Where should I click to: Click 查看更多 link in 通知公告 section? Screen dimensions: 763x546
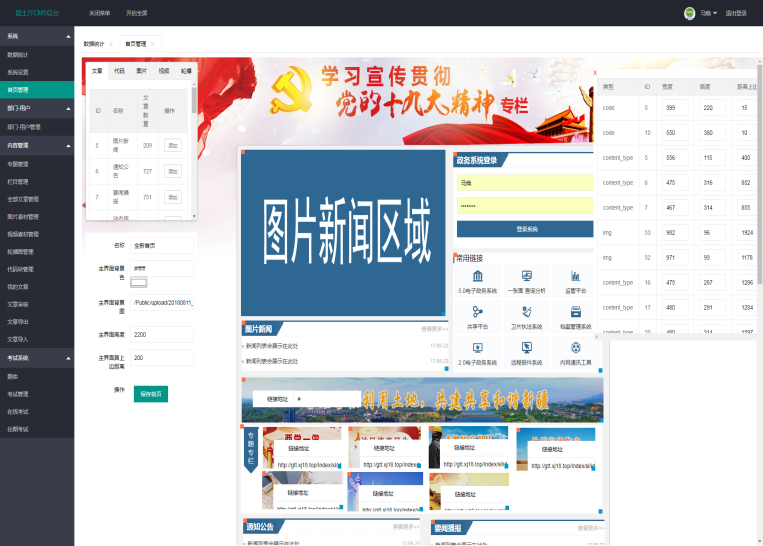pyautogui.click(x=406, y=527)
